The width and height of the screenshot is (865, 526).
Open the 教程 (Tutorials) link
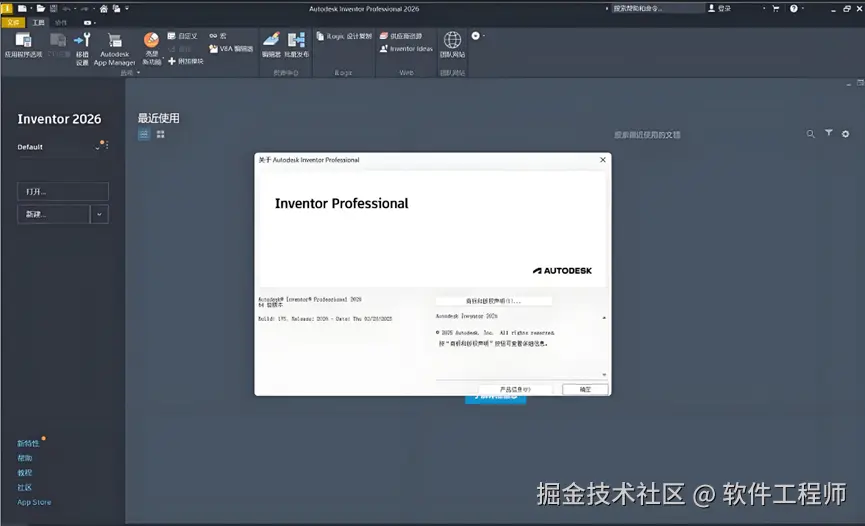(x=24, y=473)
